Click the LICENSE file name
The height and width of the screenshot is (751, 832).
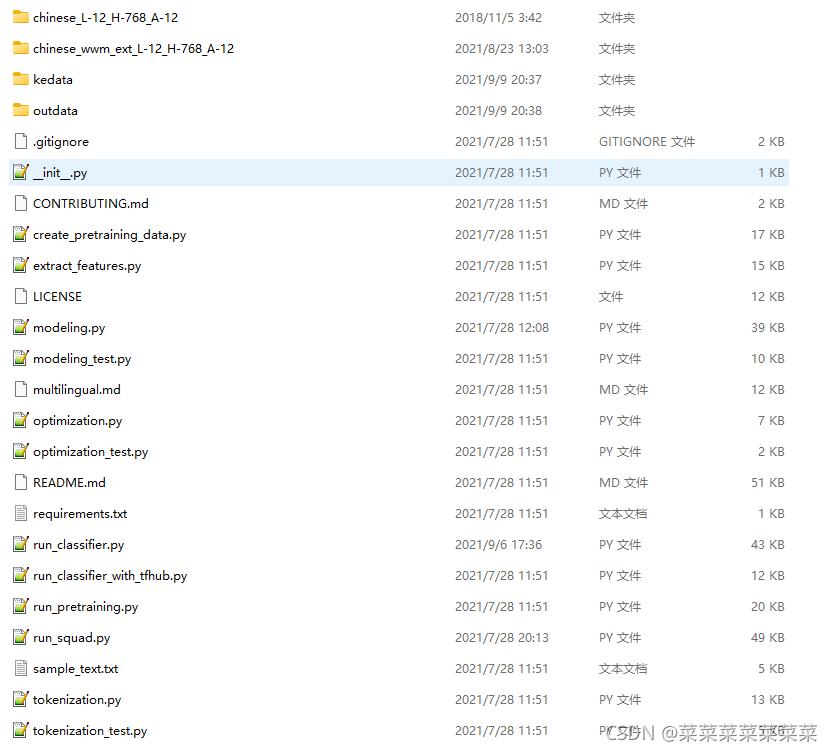click(57, 297)
